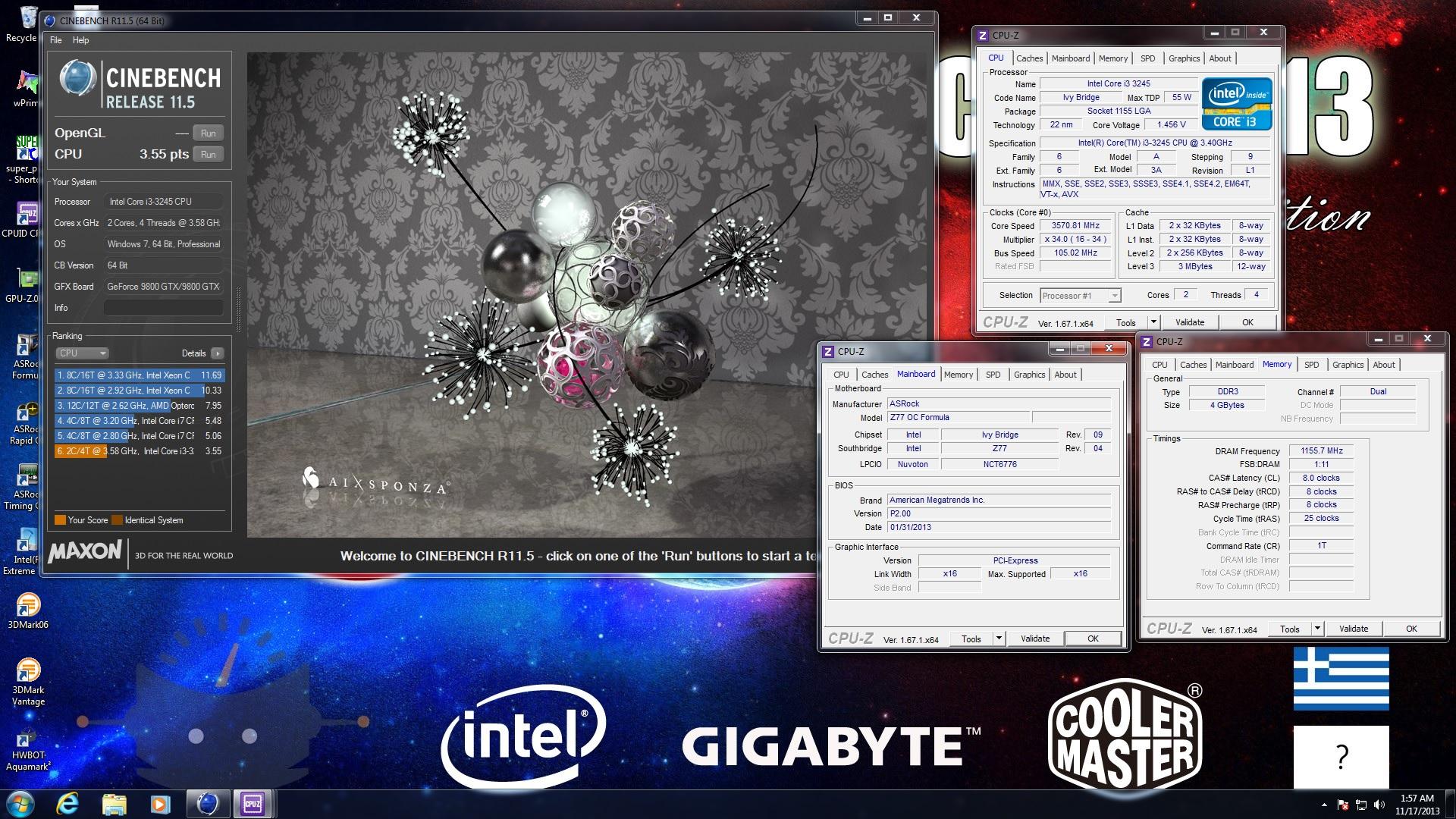Open Windows Explorer folder on taskbar
The height and width of the screenshot is (819, 1456).
point(114,804)
